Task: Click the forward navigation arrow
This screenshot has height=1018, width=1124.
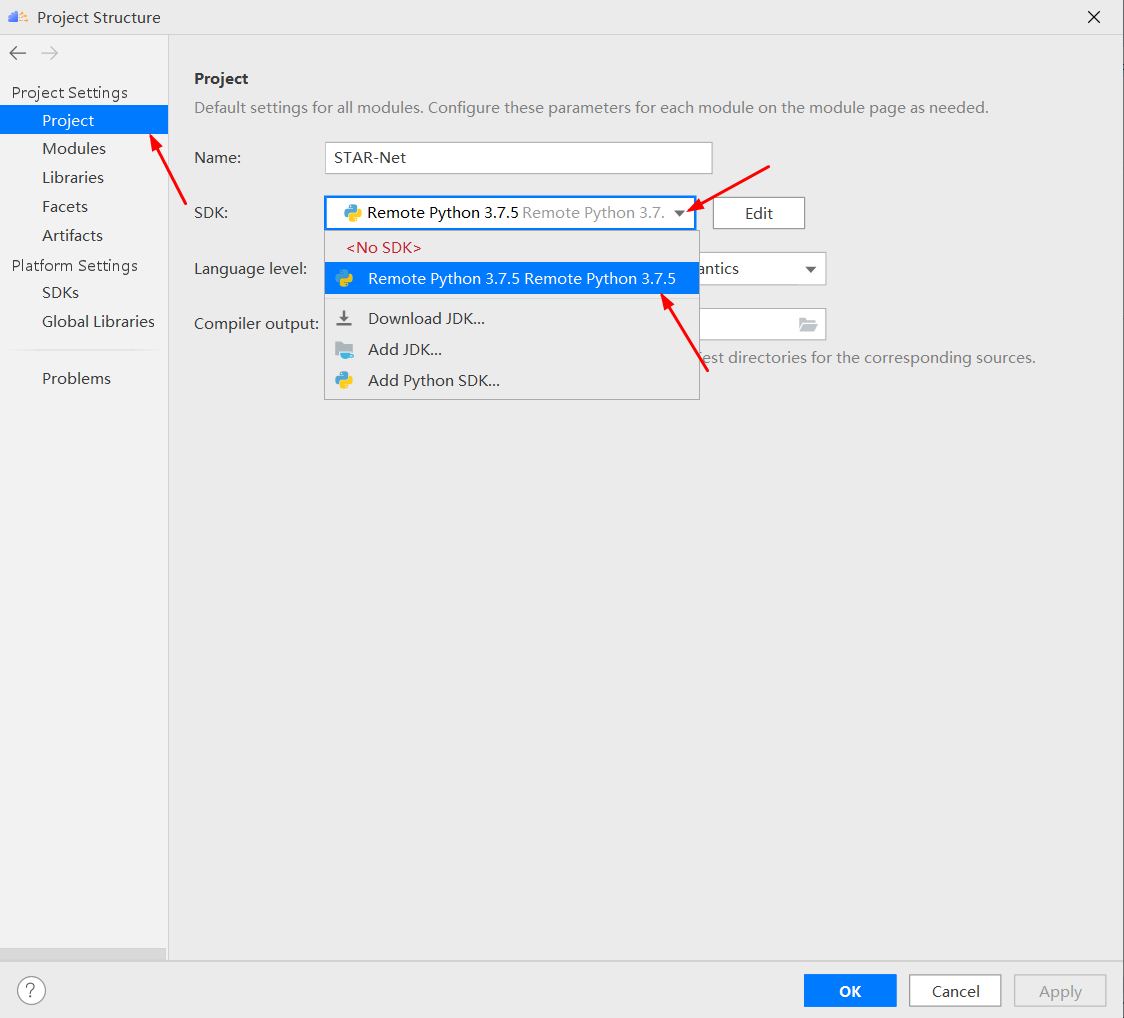Action: [50, 54]
